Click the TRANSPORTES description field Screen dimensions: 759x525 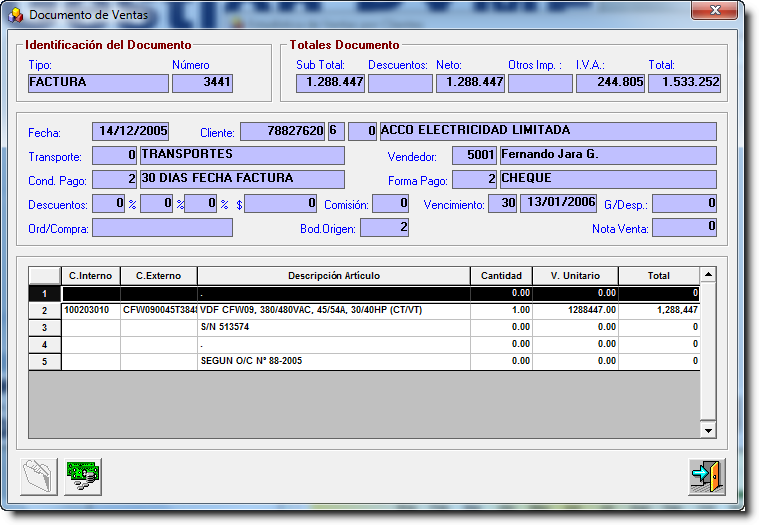tap(243, 156)
